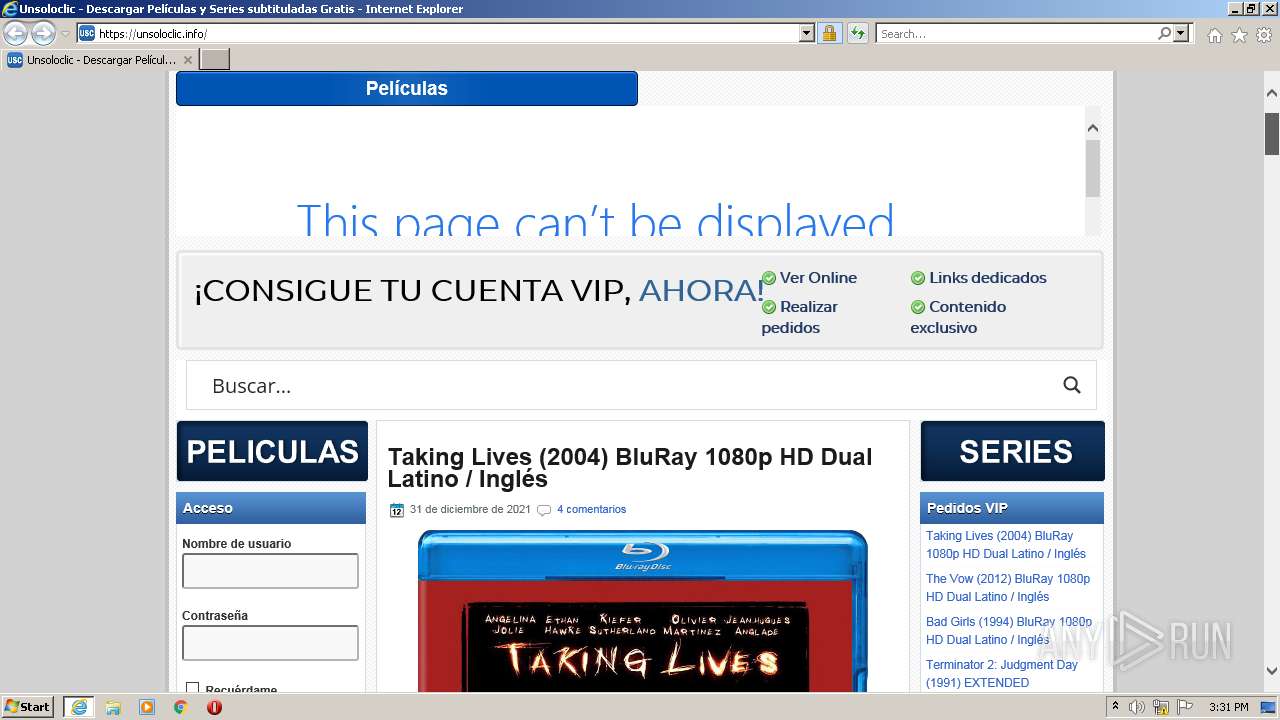Click the page vertical scrollbar thumb
1280x720 pixels.
pyautogui.click(x=1271, y=133)
